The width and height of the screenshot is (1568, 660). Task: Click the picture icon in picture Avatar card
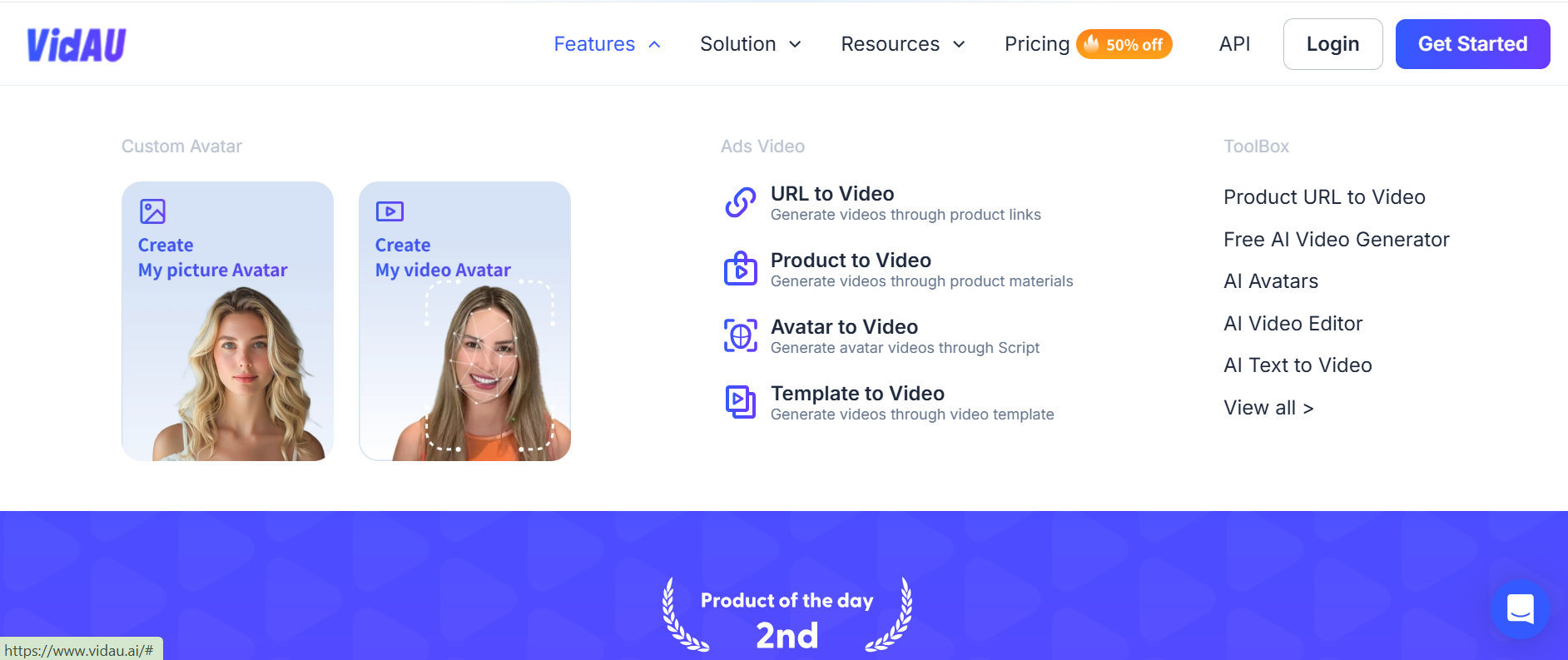[152, 211]
